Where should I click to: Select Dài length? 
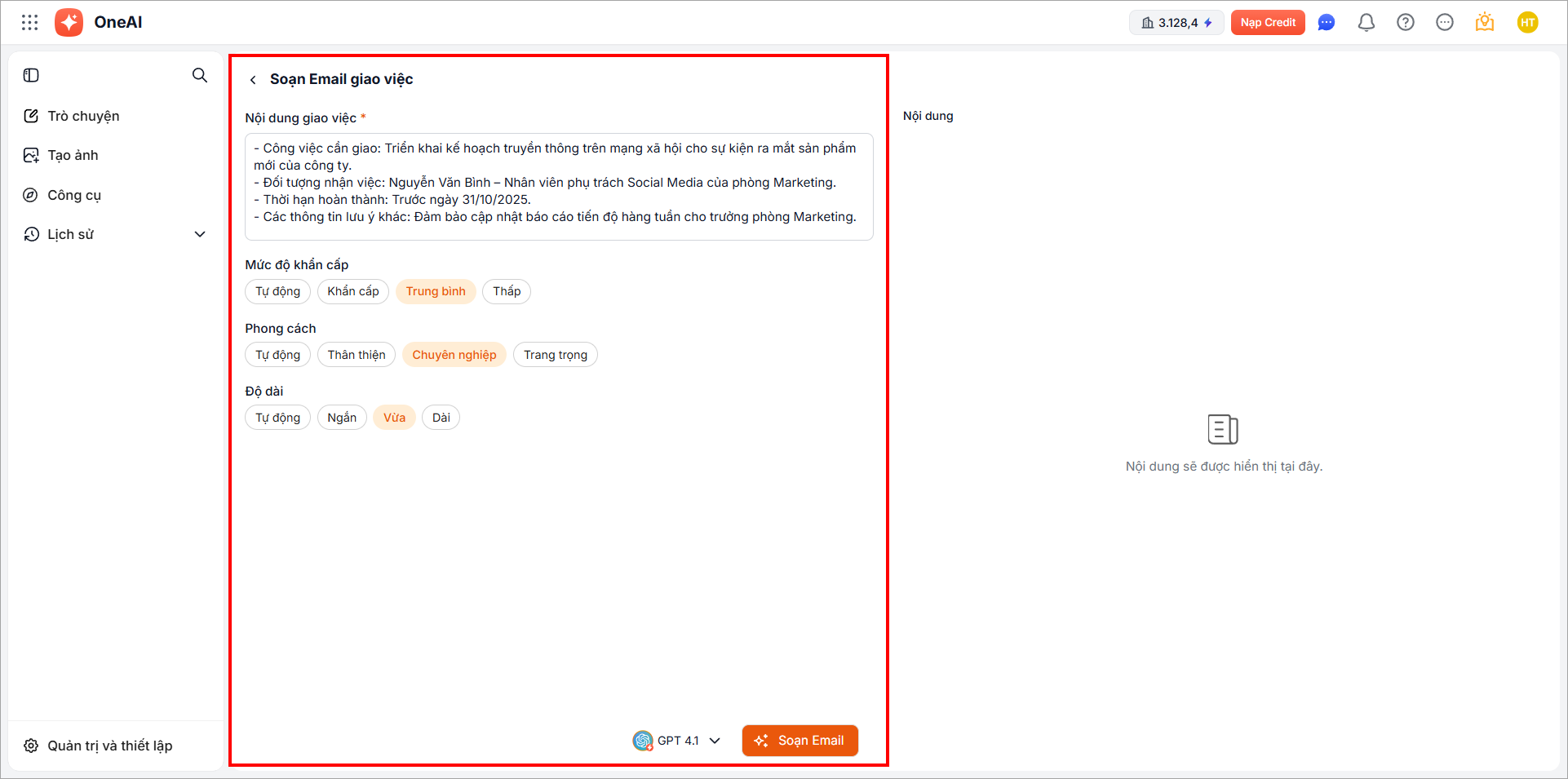[x=441, y=418]
